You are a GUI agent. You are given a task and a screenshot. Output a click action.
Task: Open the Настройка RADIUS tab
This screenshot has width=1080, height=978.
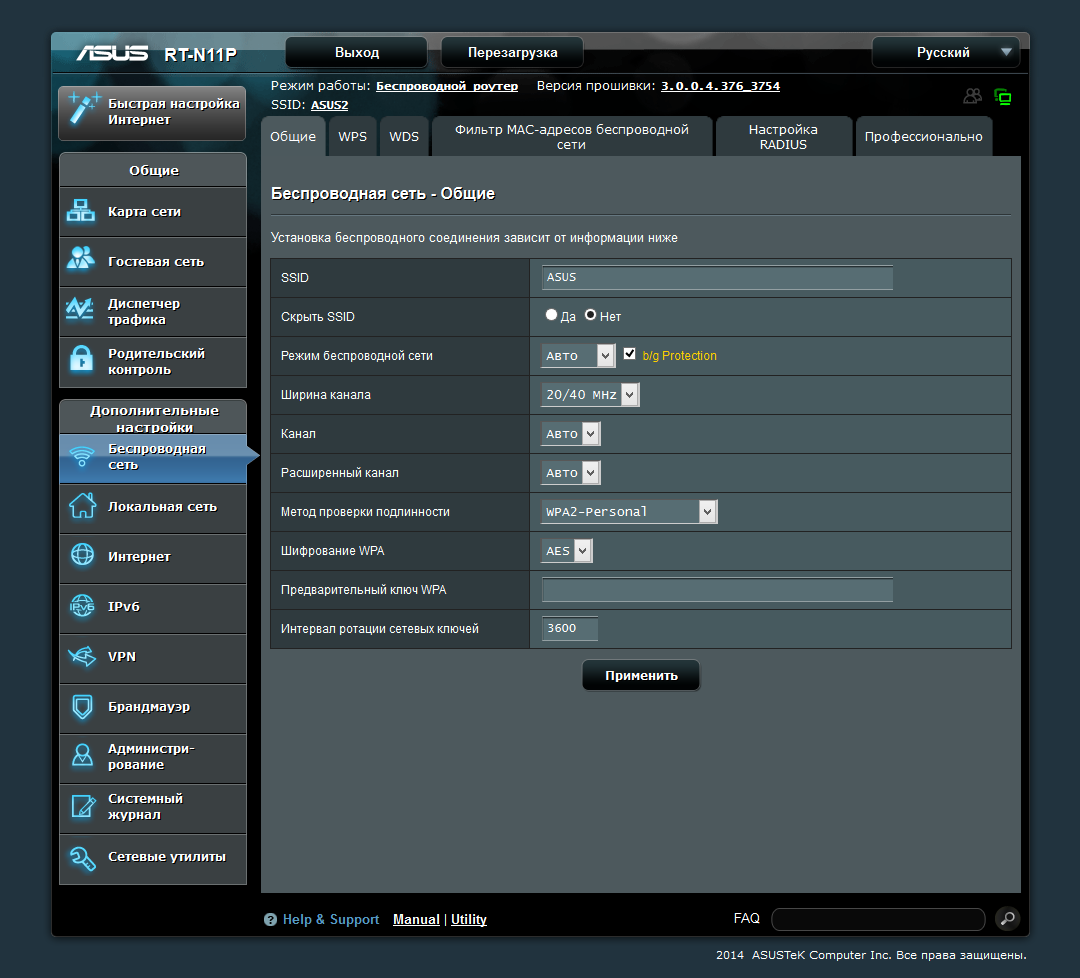coord(783,136)
